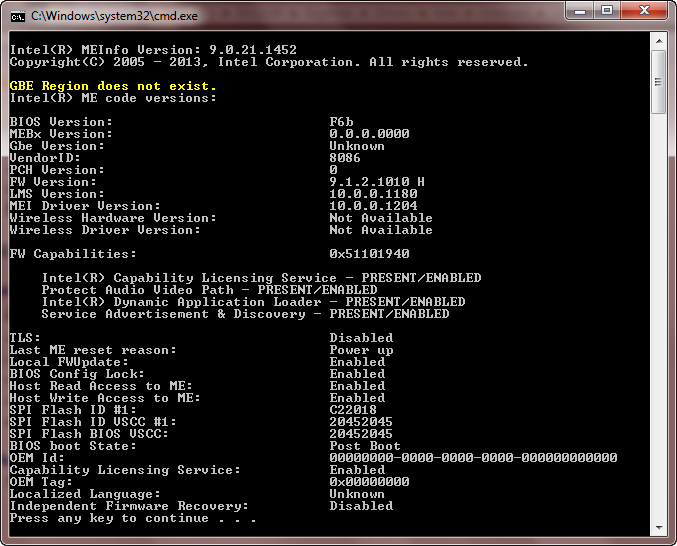The image size is (677, 546).
Task: Click the cmd.exe icon in title bar
Action: click(17, 16)
